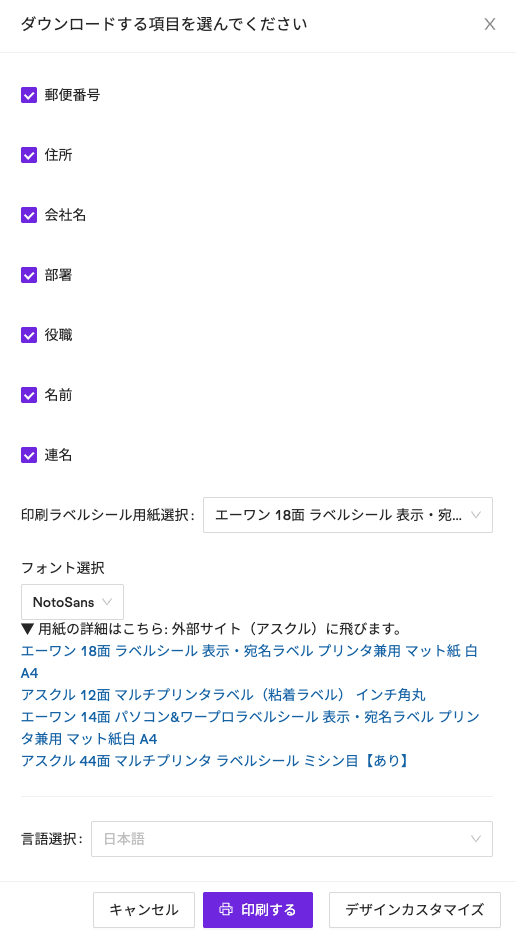The height and width of the screenshot is (932, 516).
Task: Toggle the 部署 checkbox
Action: pos(29,275)
